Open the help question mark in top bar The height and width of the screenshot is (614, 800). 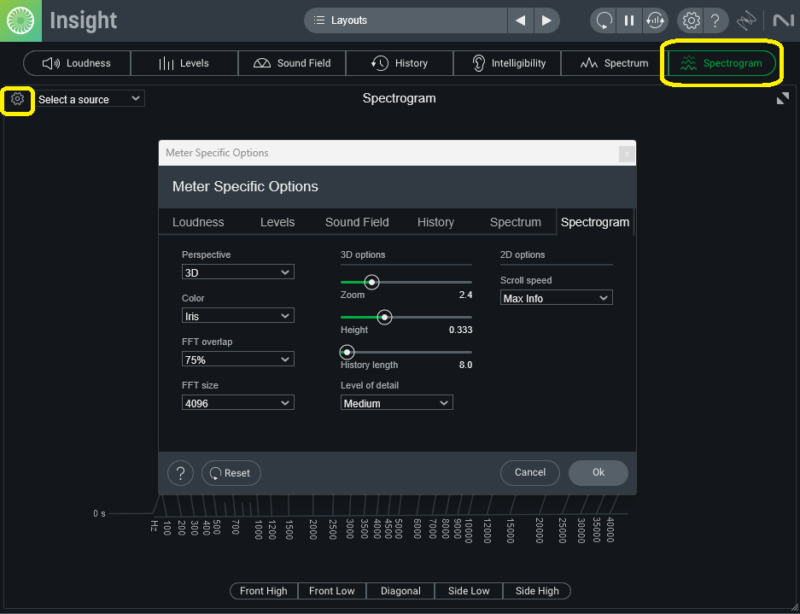click(x=715, y=20)
